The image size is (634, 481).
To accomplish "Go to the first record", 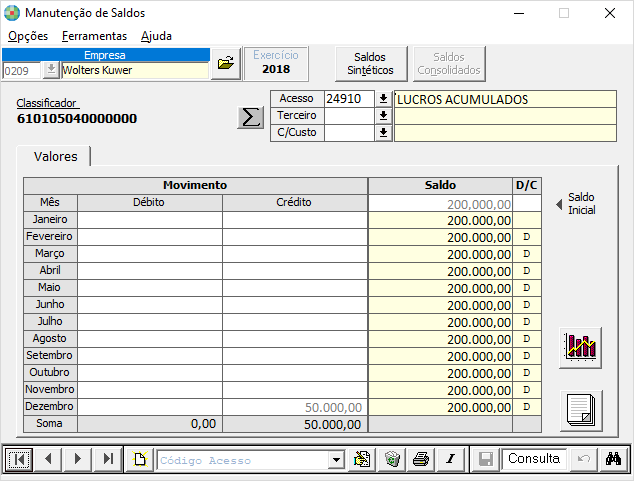I will coord(18,459).
